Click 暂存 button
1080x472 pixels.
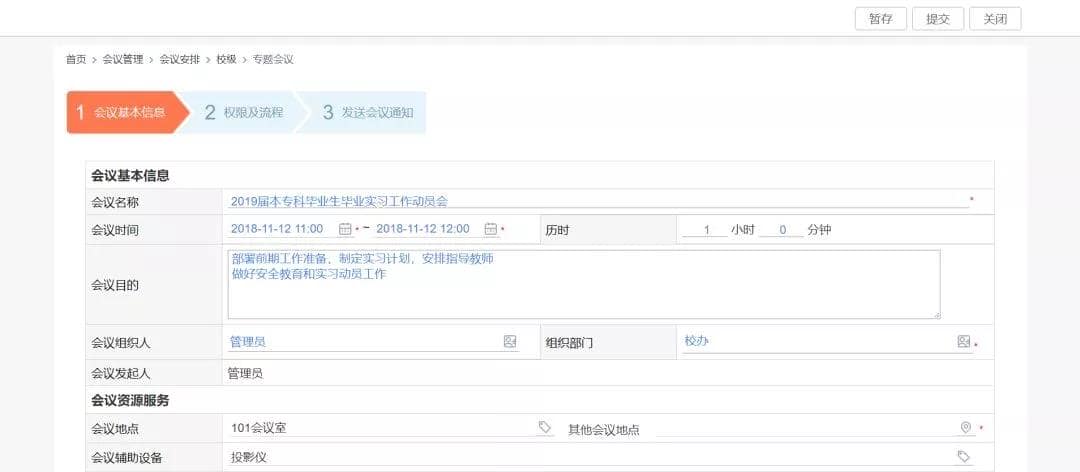pyautogui.click(x=880, y=19)
